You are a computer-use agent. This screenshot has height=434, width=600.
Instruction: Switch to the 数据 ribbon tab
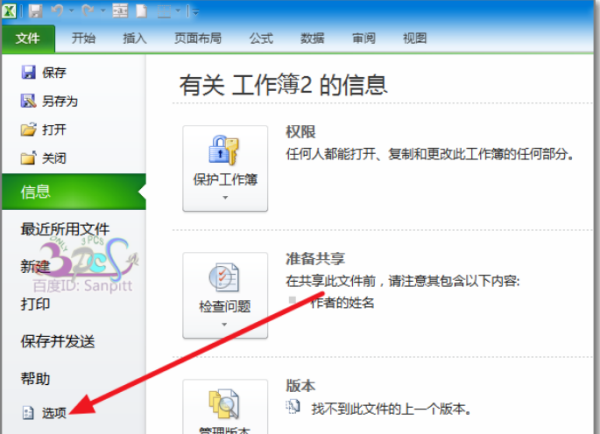click(312, 38)
